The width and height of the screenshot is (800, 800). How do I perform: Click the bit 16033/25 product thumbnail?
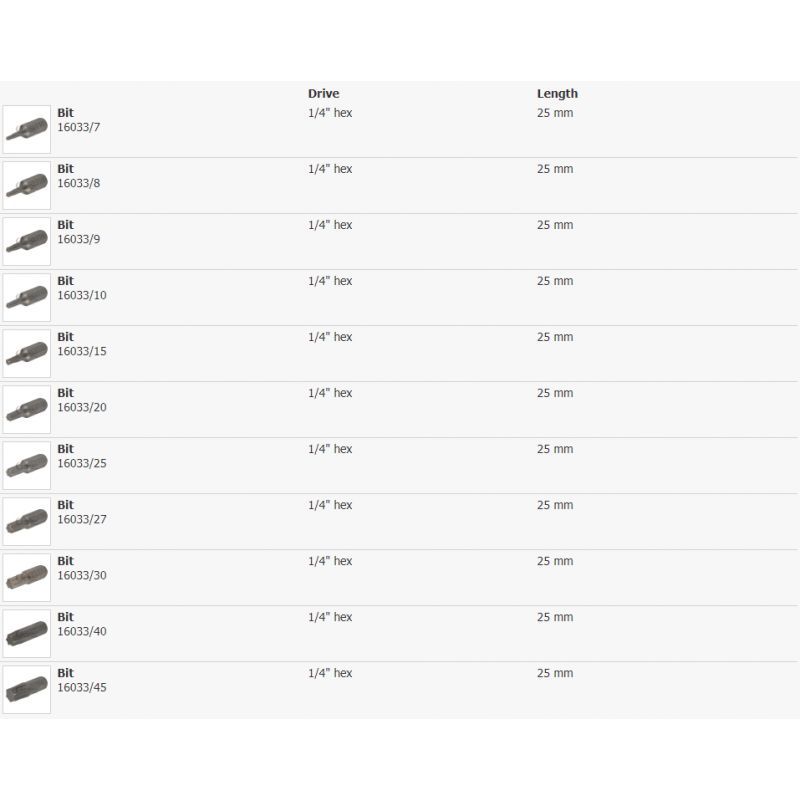[x=26, y=466]
